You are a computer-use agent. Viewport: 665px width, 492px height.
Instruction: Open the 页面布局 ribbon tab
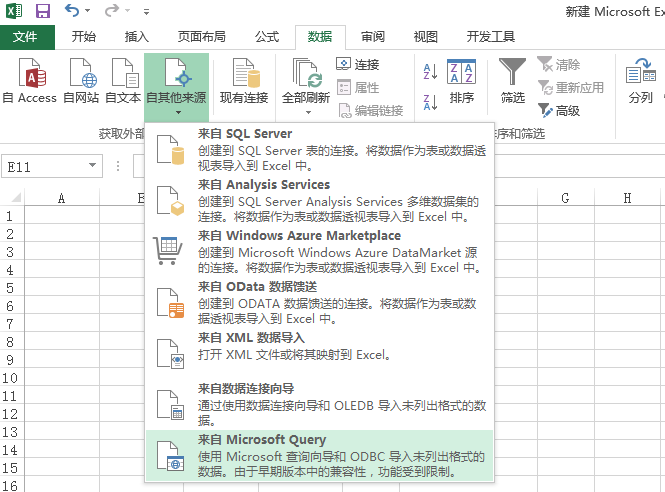pyautogui.click(x=201, y=37)
